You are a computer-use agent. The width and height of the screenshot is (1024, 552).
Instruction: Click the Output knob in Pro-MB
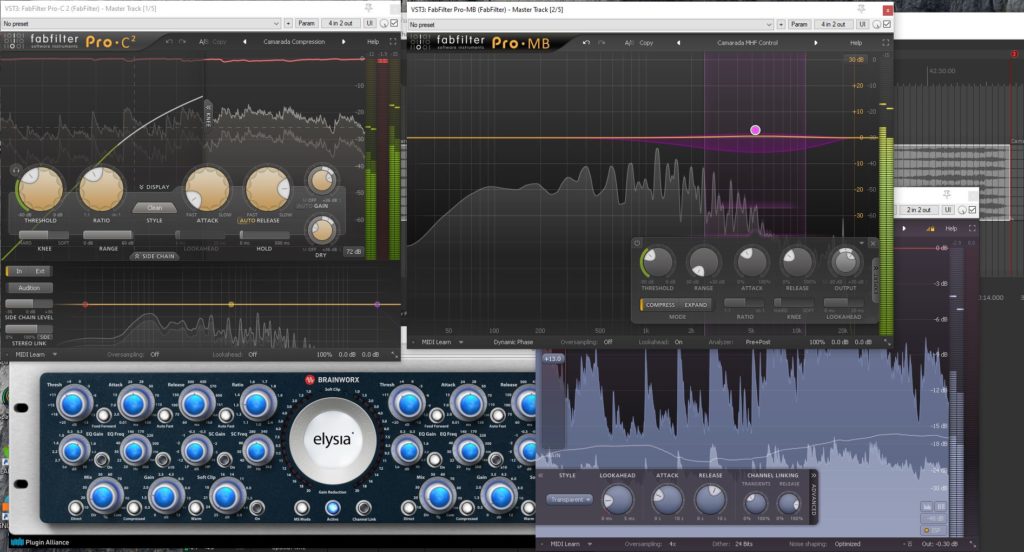(844, 263)
